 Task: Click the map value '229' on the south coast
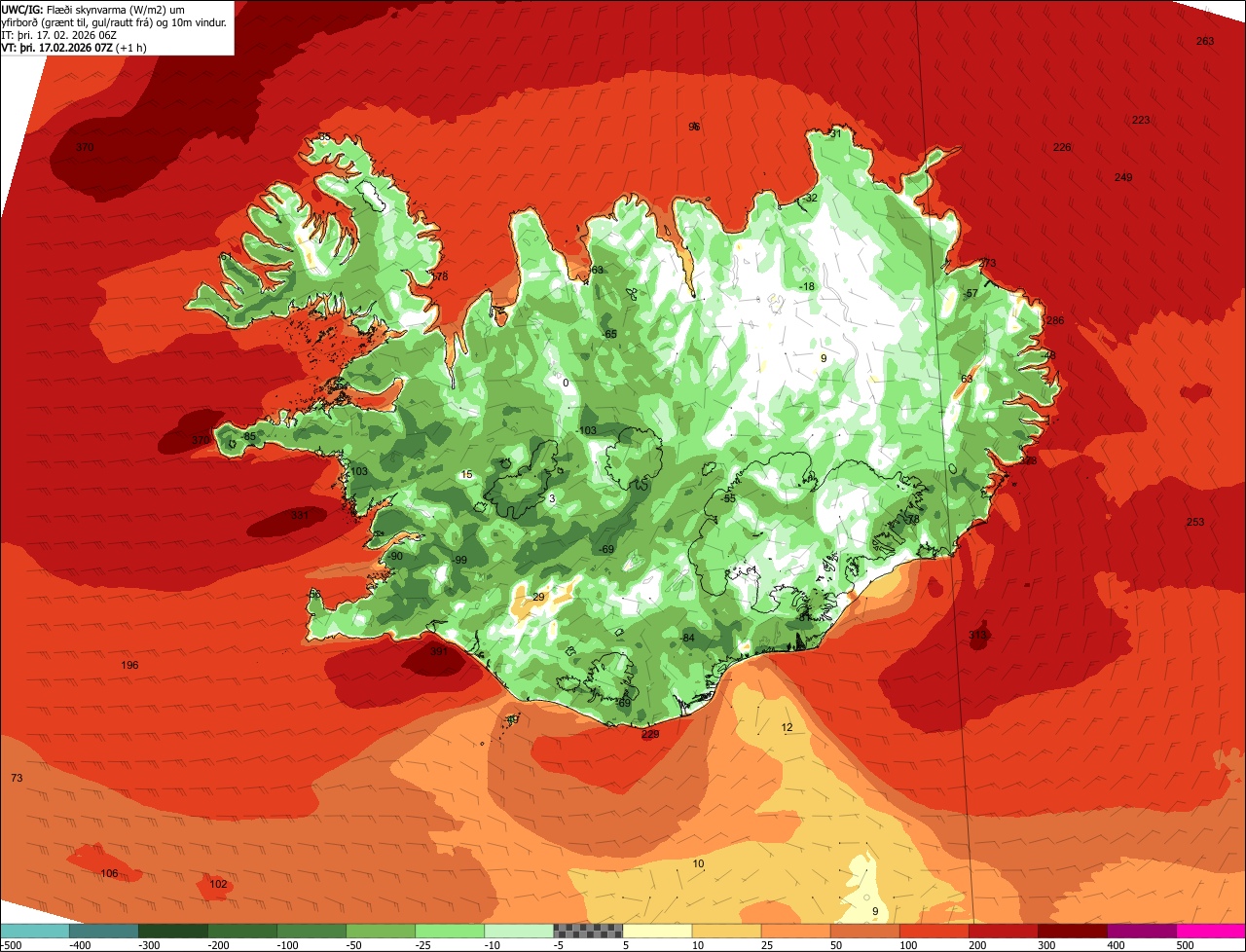pyautogui.click(x=650, y=734)
